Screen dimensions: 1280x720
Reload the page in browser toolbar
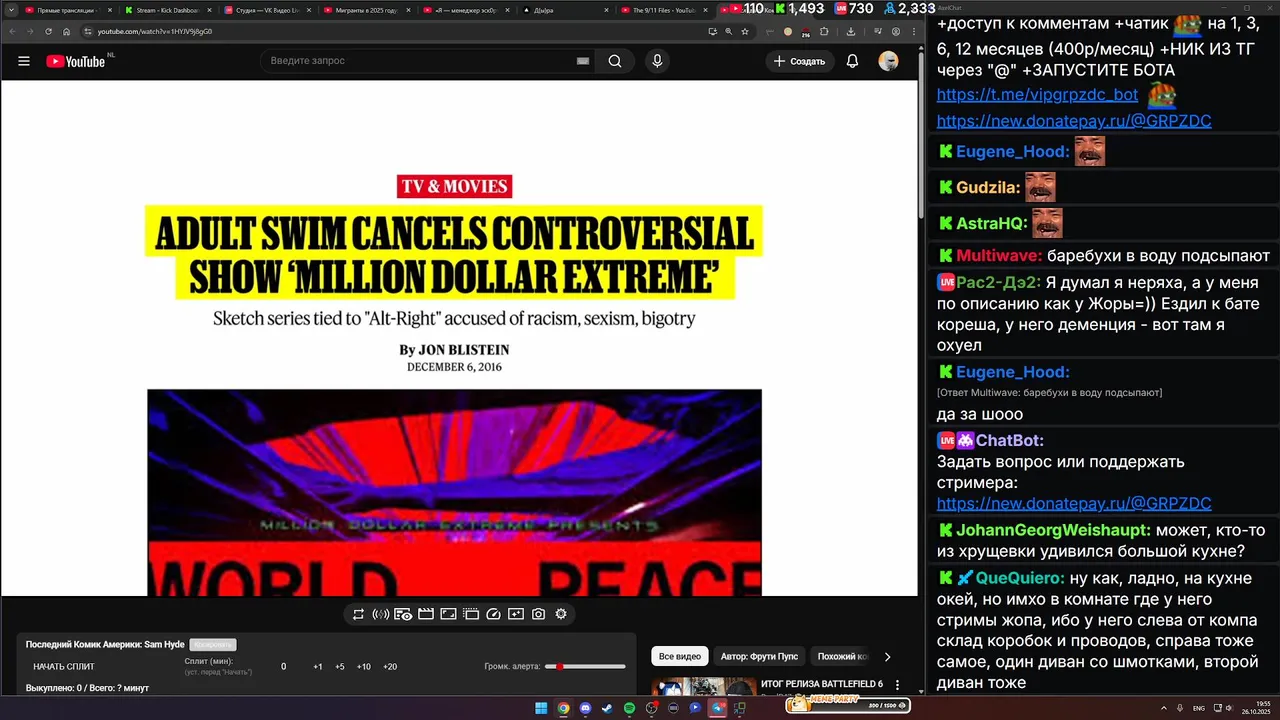pyautogui.click(x=48, y=31)
